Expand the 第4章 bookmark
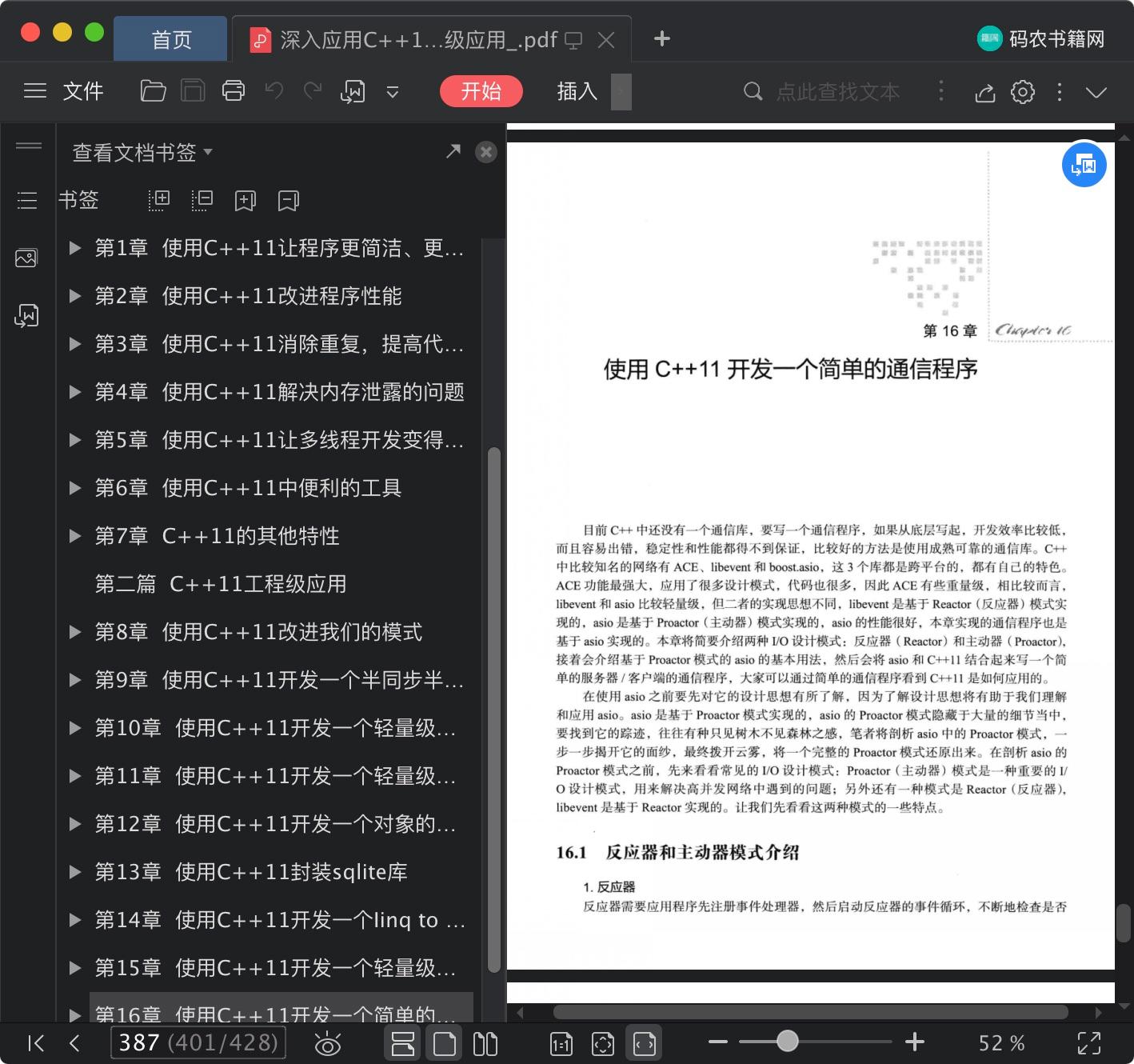The height and width of the screenshot is (1064, 1134). click(x=75, y=392)
